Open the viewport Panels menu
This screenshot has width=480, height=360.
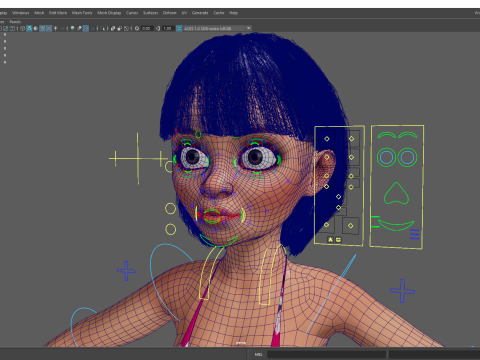tap(15, 22)
